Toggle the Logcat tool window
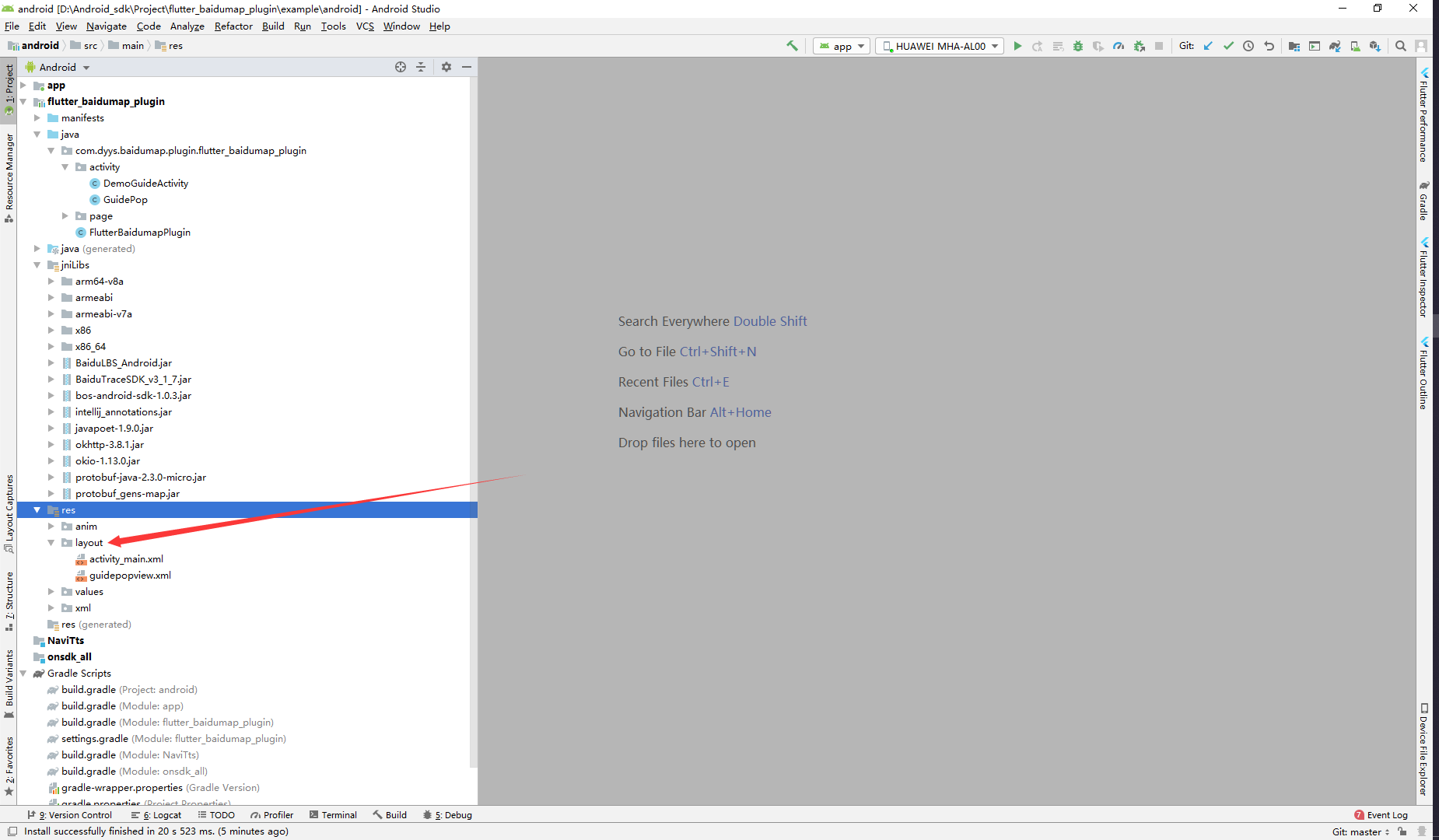Image resolution: width=1439 pixels, height=840 pixels. coord(156,815)
